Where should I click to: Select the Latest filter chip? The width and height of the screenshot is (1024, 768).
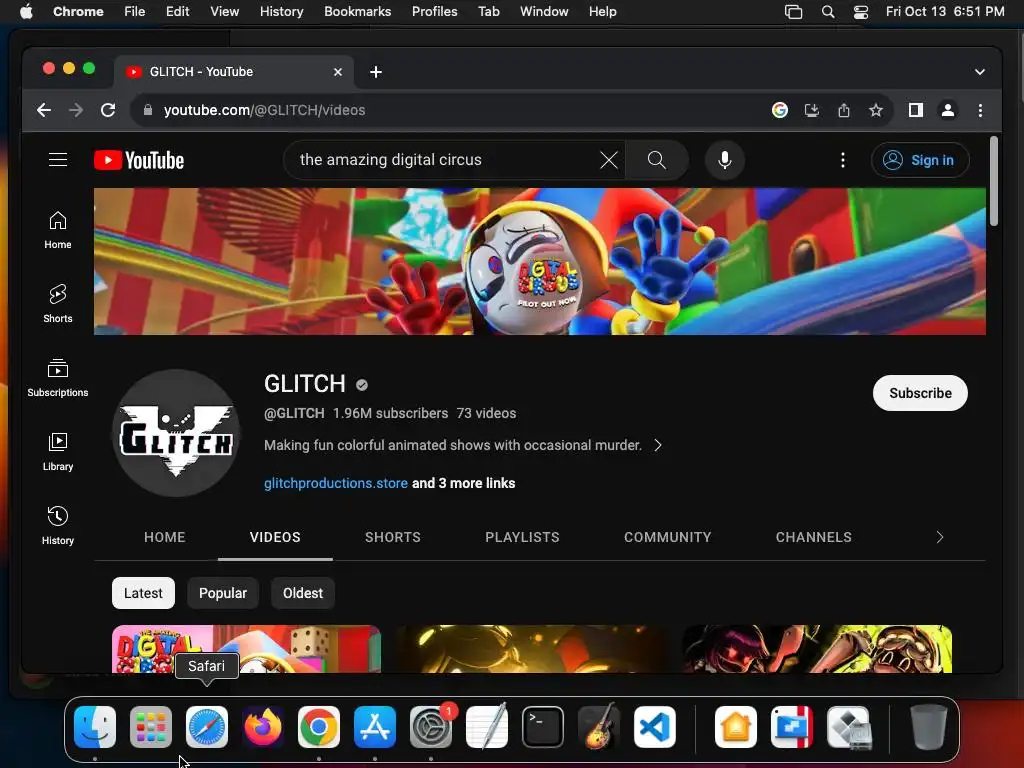coord(144,593)
